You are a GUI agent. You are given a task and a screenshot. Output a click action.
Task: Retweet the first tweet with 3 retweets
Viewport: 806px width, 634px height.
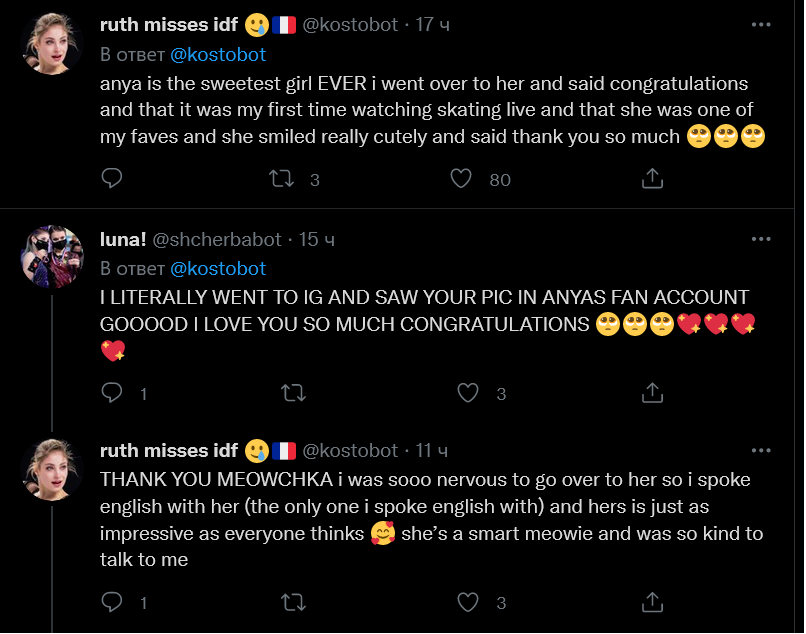(x=283, y=179)
